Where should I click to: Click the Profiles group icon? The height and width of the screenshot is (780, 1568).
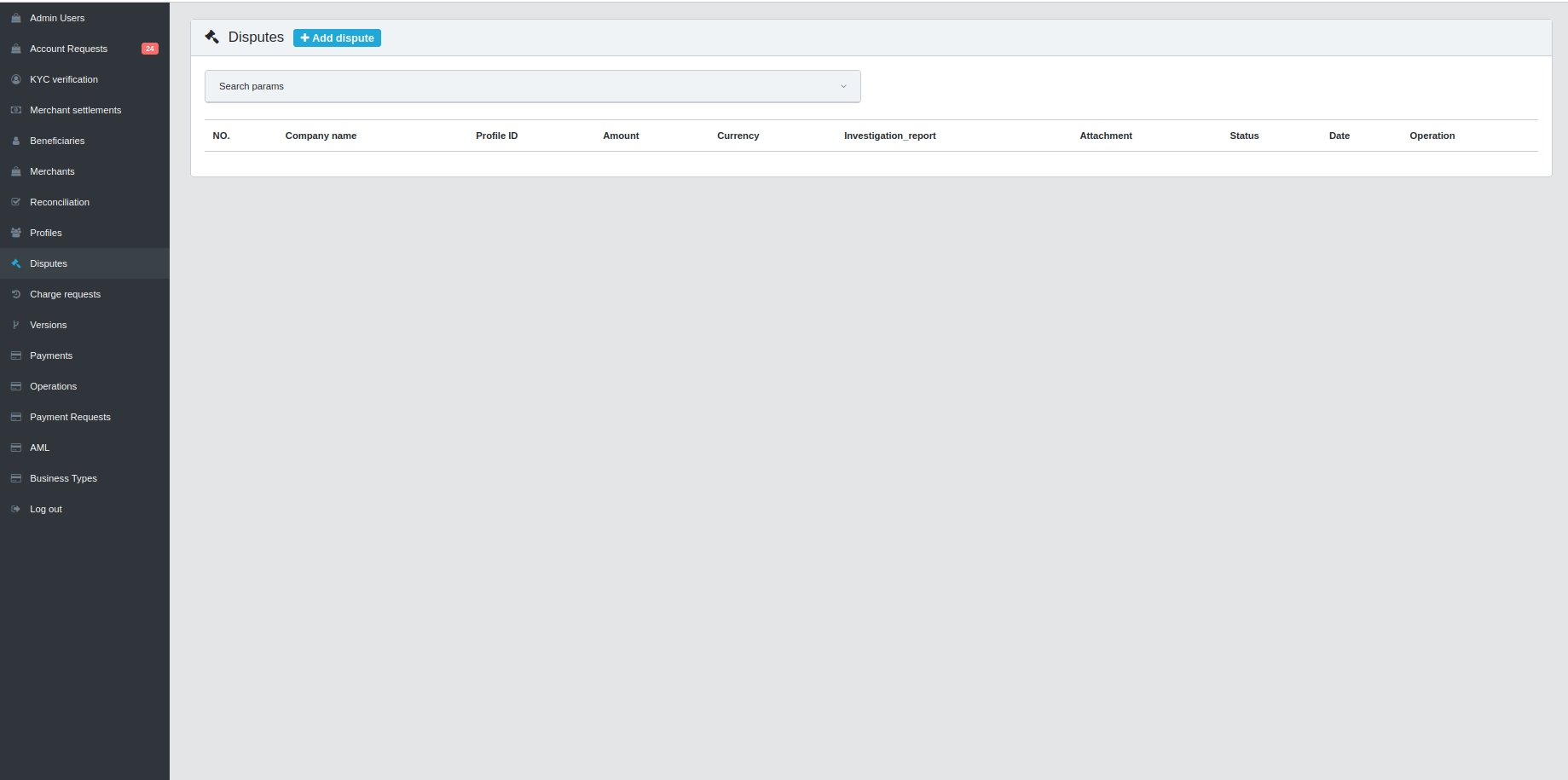pos(15,233)
